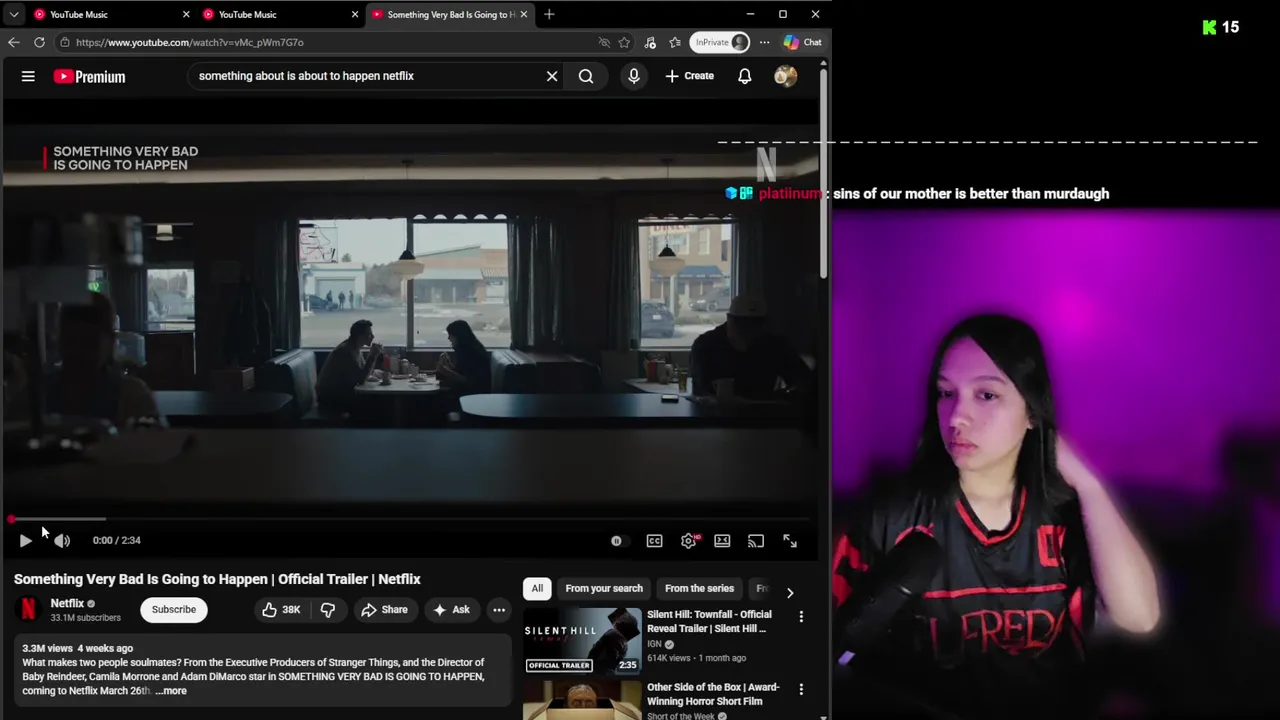Image resolution: width=1280 pixels, height=720 pixels.
Task: Go back in the browser
Action: tap(13, 42)
